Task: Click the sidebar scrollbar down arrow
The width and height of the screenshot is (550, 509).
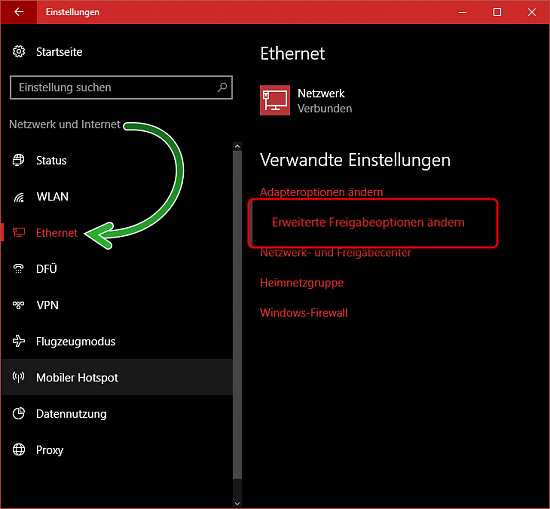Action: 237,503
